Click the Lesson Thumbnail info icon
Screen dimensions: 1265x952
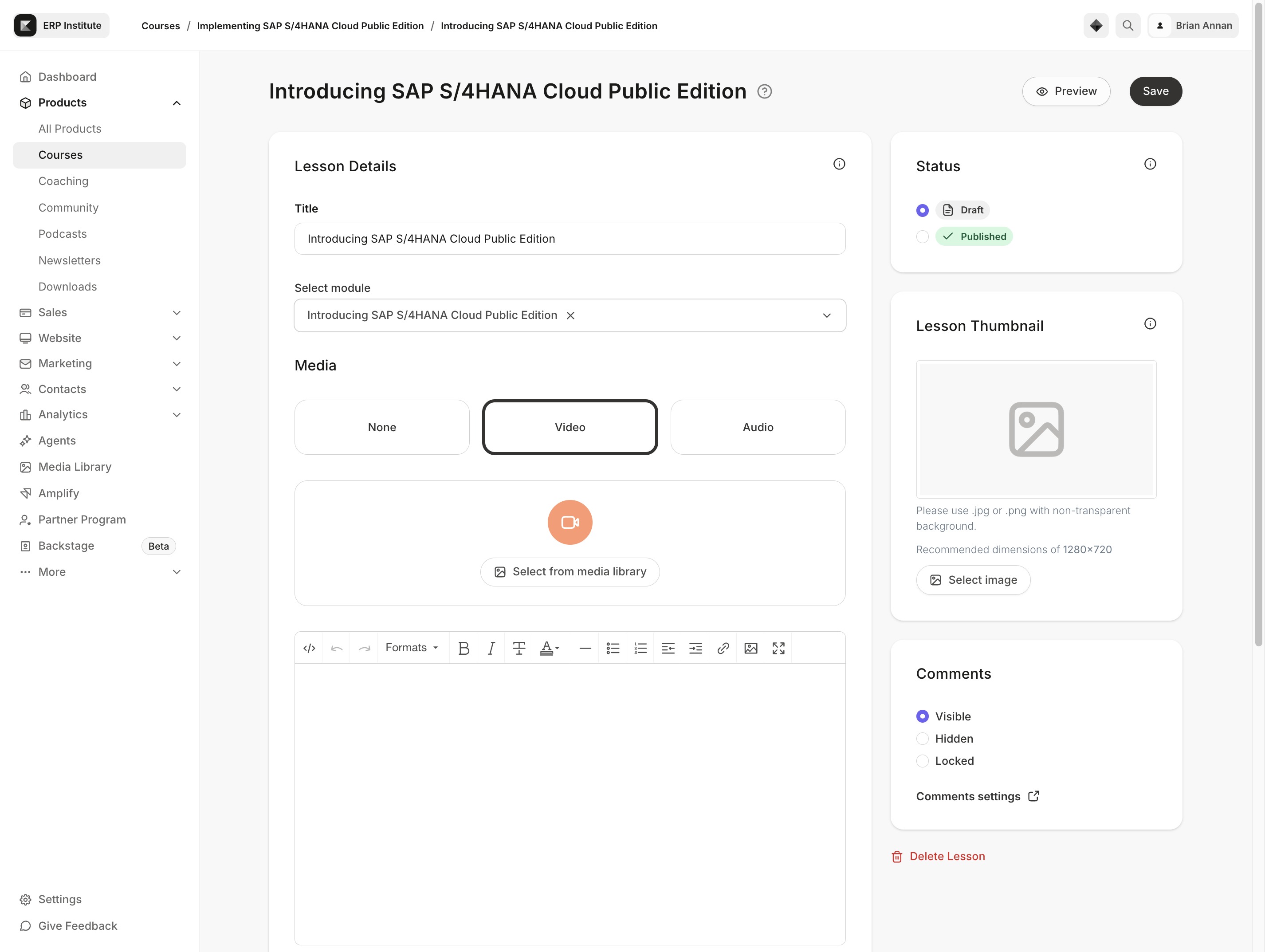(x=1150, y=324)
